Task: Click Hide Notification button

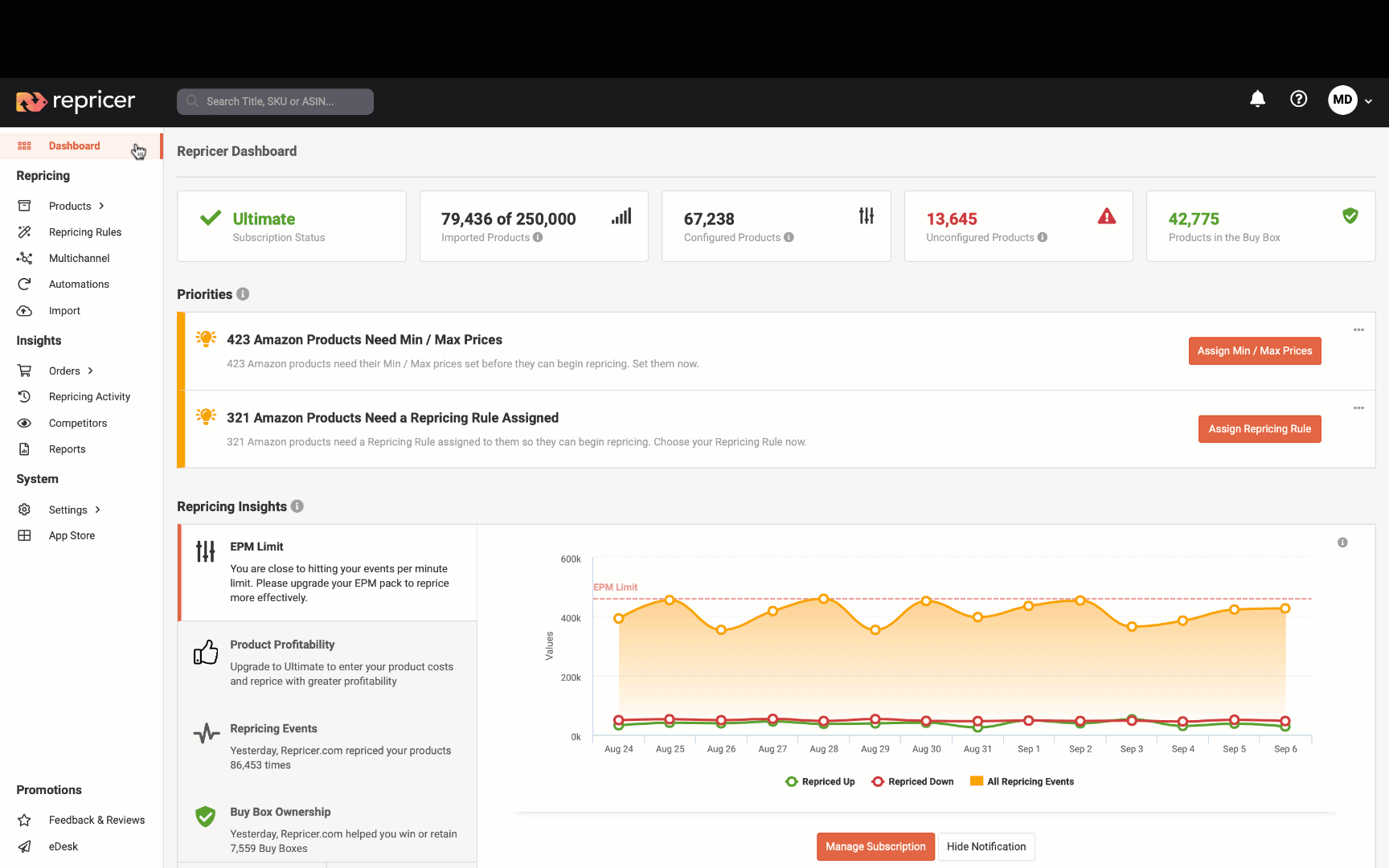Action: coord(986,847)
